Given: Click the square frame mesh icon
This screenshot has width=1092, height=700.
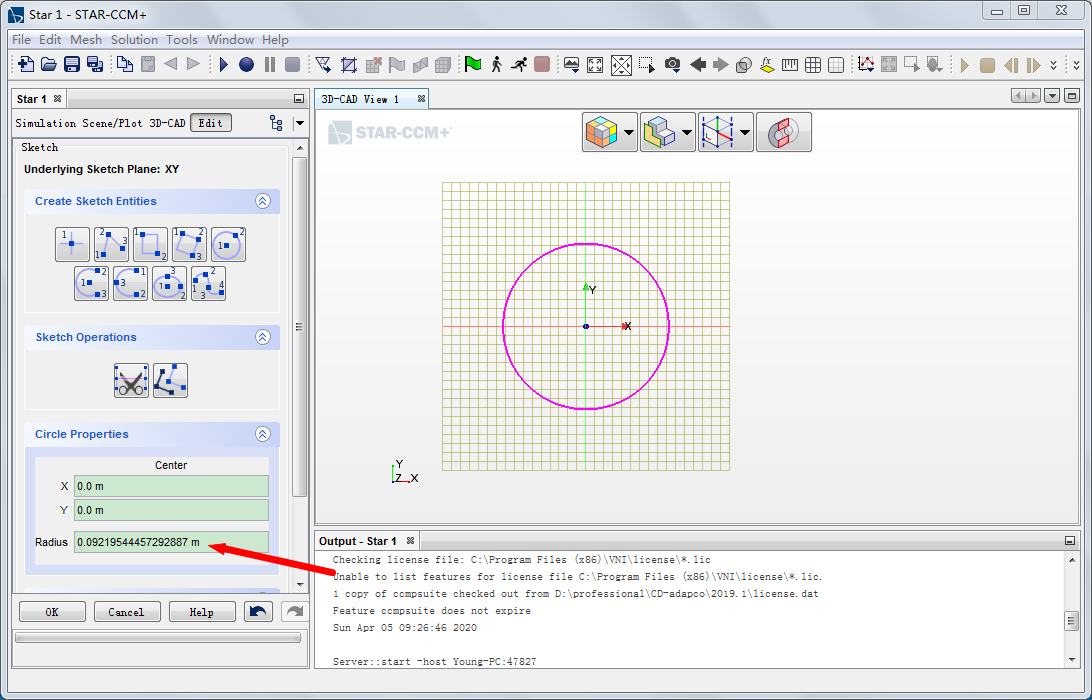Looking at the screenshot, I should pyautogui.click(x=349, y=65).
